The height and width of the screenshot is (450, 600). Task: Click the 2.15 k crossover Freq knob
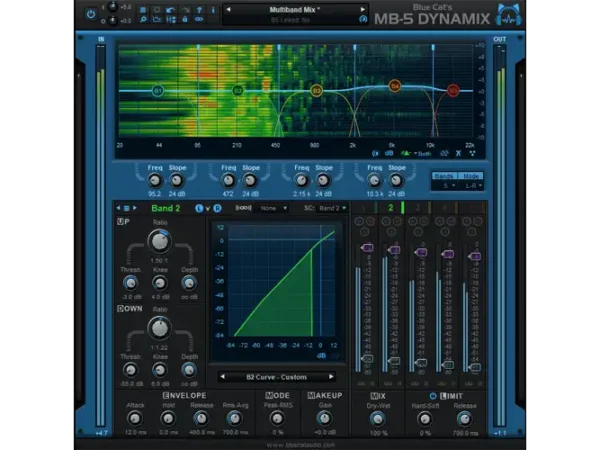302,180
